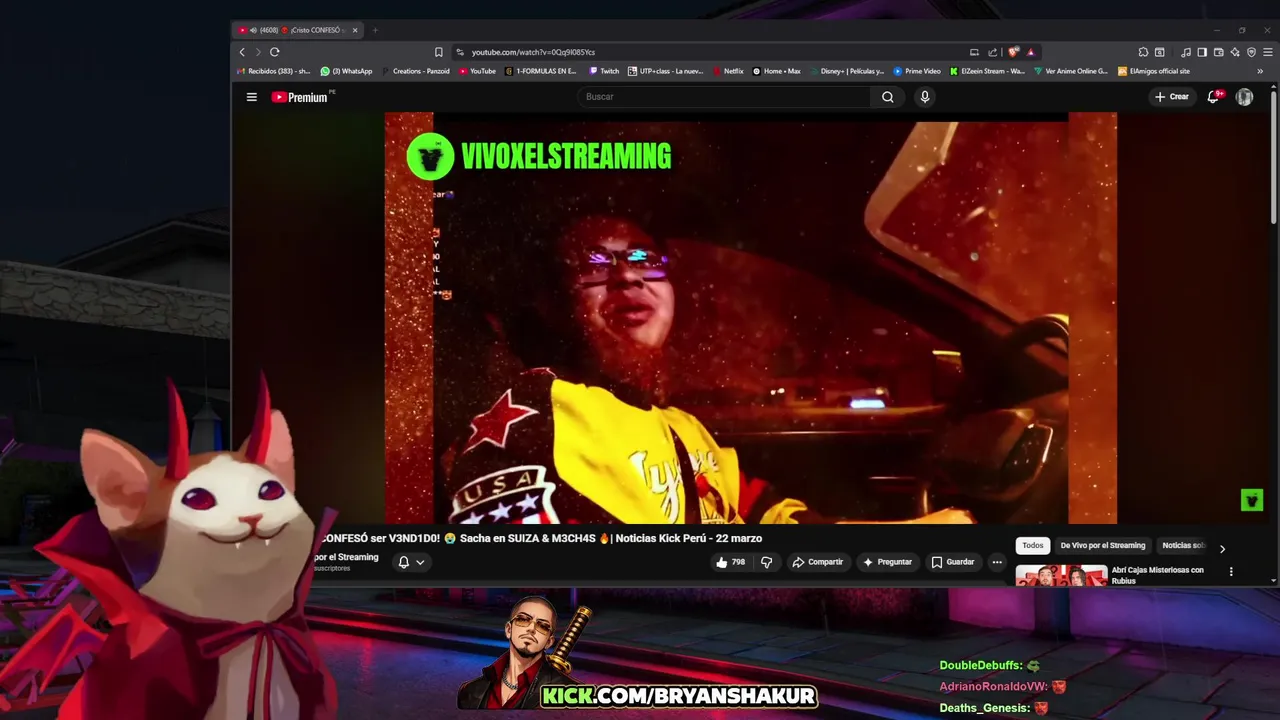The image size is (1280, 720).
Task: Go to YouTube Premium home logo
Action: coord(300,97)
